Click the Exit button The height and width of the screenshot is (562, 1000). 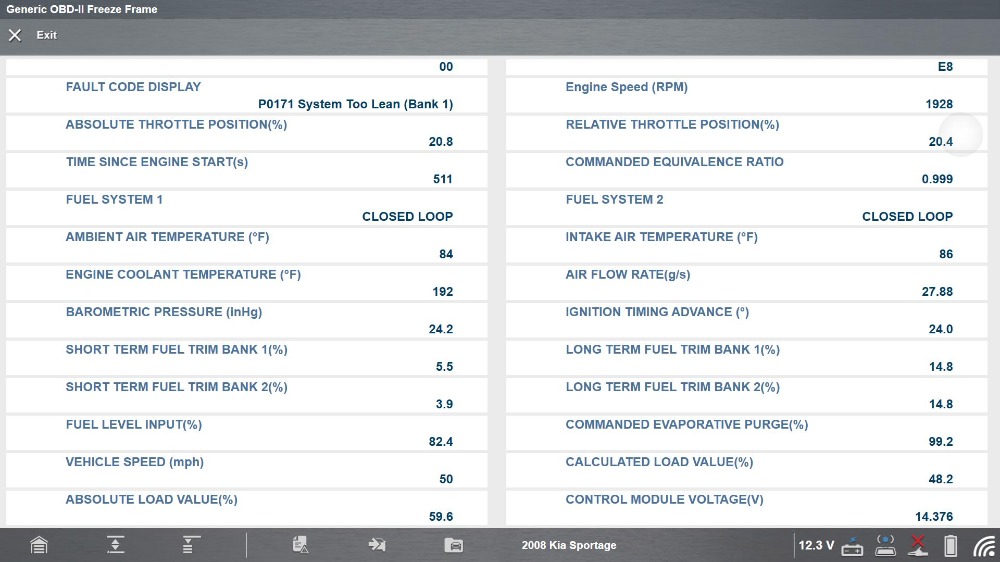(46, 35)
